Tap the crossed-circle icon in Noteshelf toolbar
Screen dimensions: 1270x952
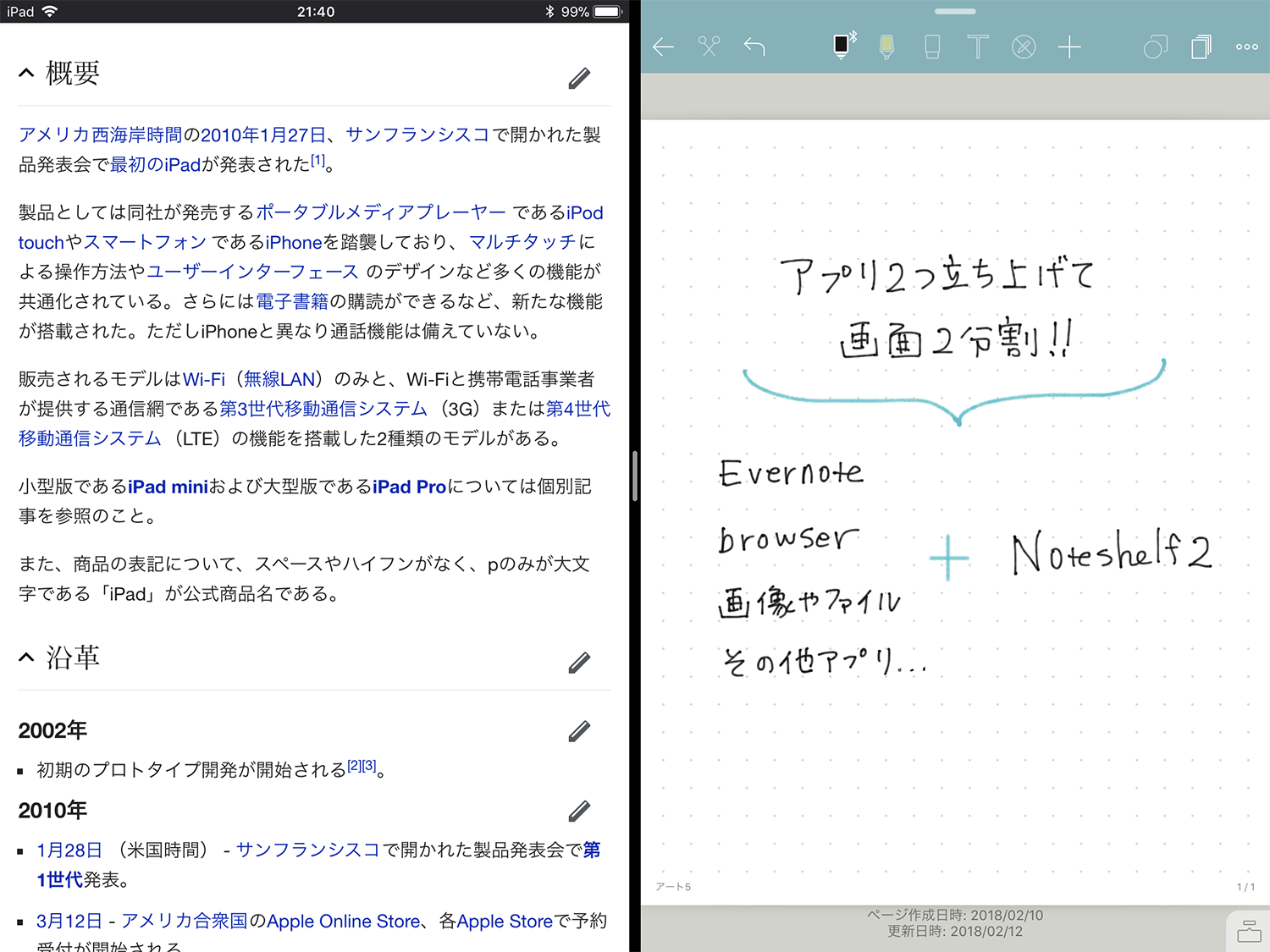(1024, 47)
